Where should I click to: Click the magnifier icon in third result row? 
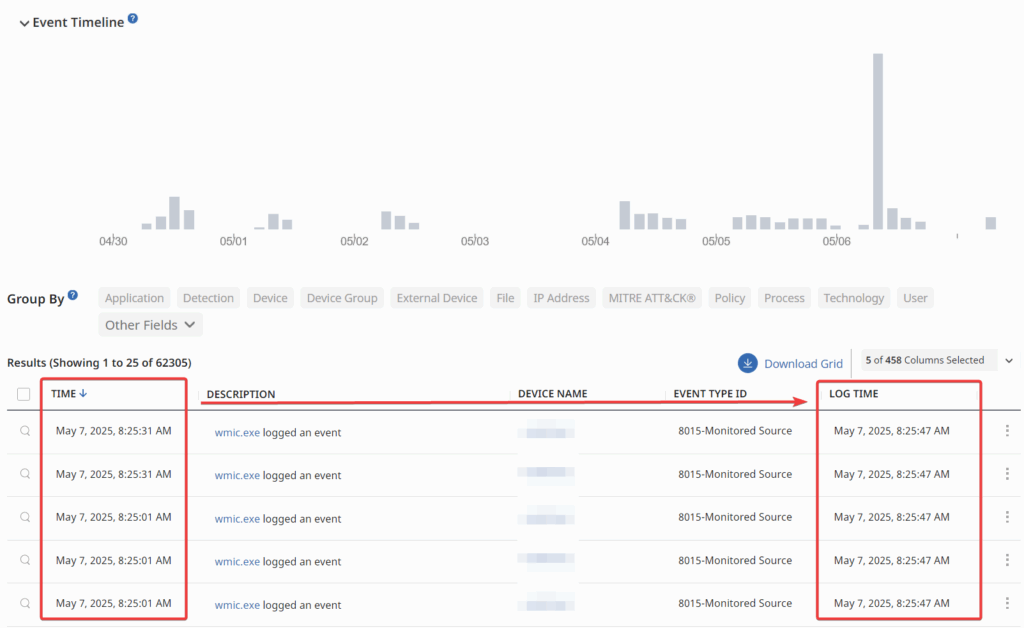[x=25, y=517]
